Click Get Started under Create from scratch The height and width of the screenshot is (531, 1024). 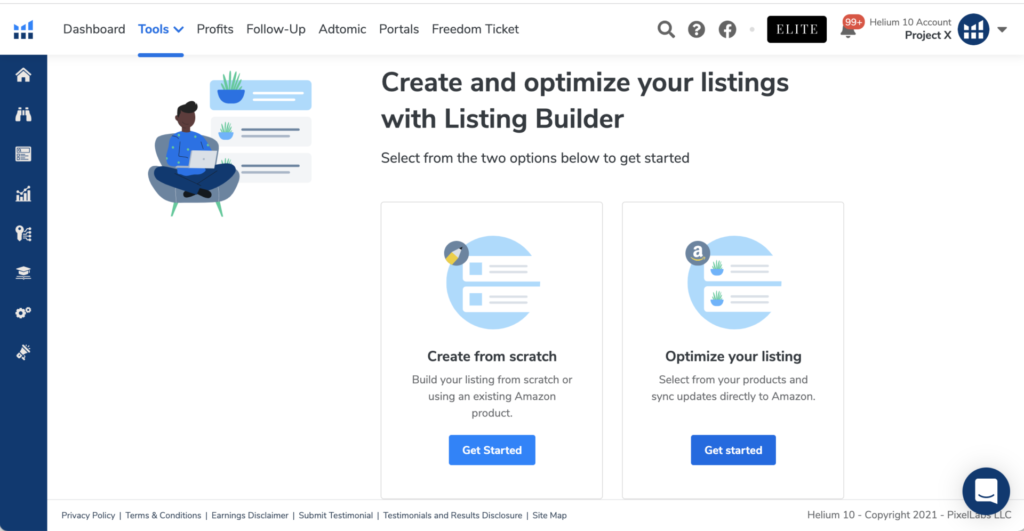click(492, 450)
